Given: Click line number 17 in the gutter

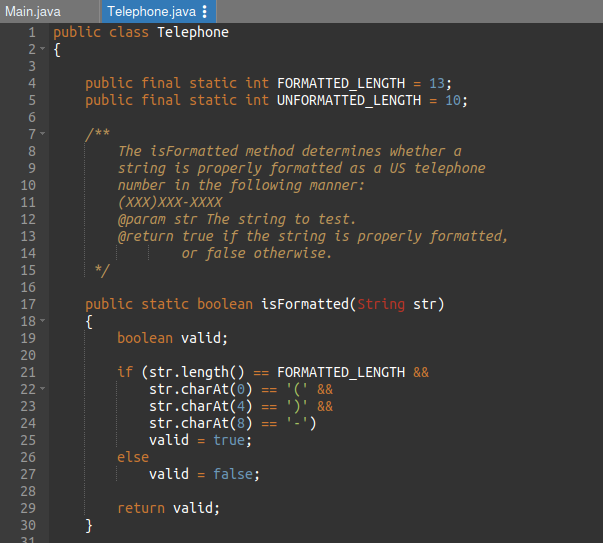Looking at the screenshot, I should pyautogui.click(x=27, y=304).
